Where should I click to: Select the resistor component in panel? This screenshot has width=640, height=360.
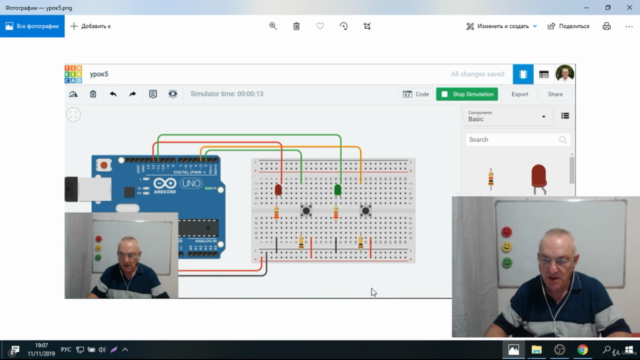coord(491,179)
